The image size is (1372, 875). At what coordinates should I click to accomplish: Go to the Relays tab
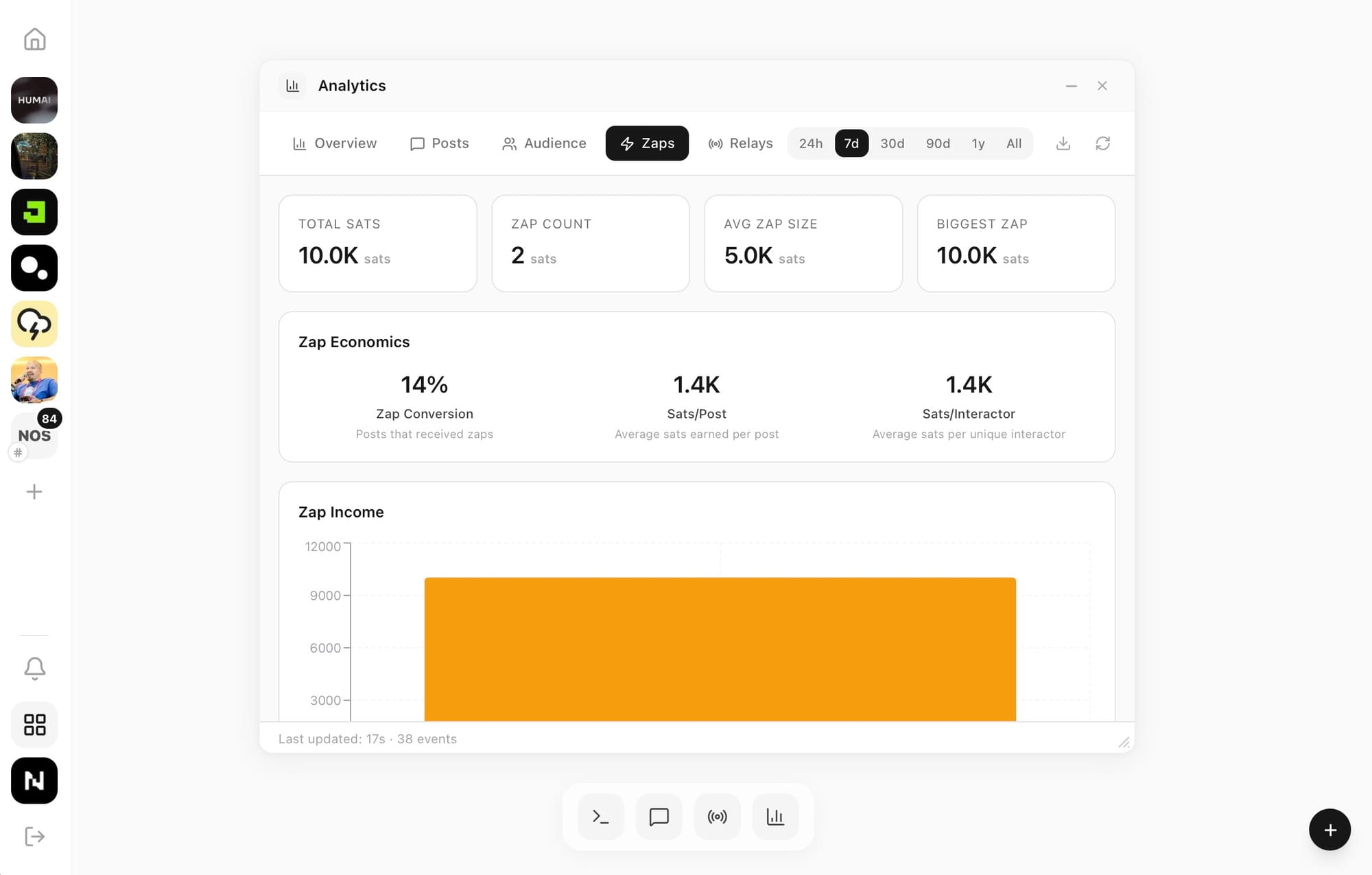(740, 143)
